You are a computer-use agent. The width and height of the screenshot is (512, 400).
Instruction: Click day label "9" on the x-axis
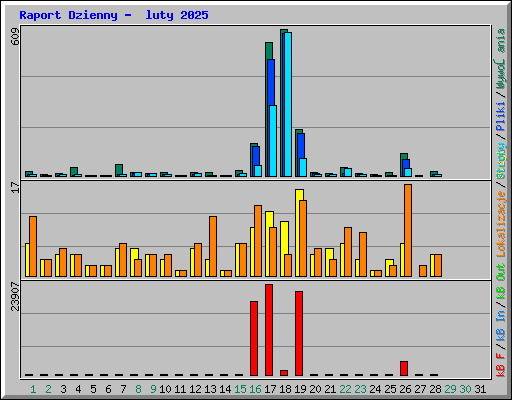coord(153,389)
